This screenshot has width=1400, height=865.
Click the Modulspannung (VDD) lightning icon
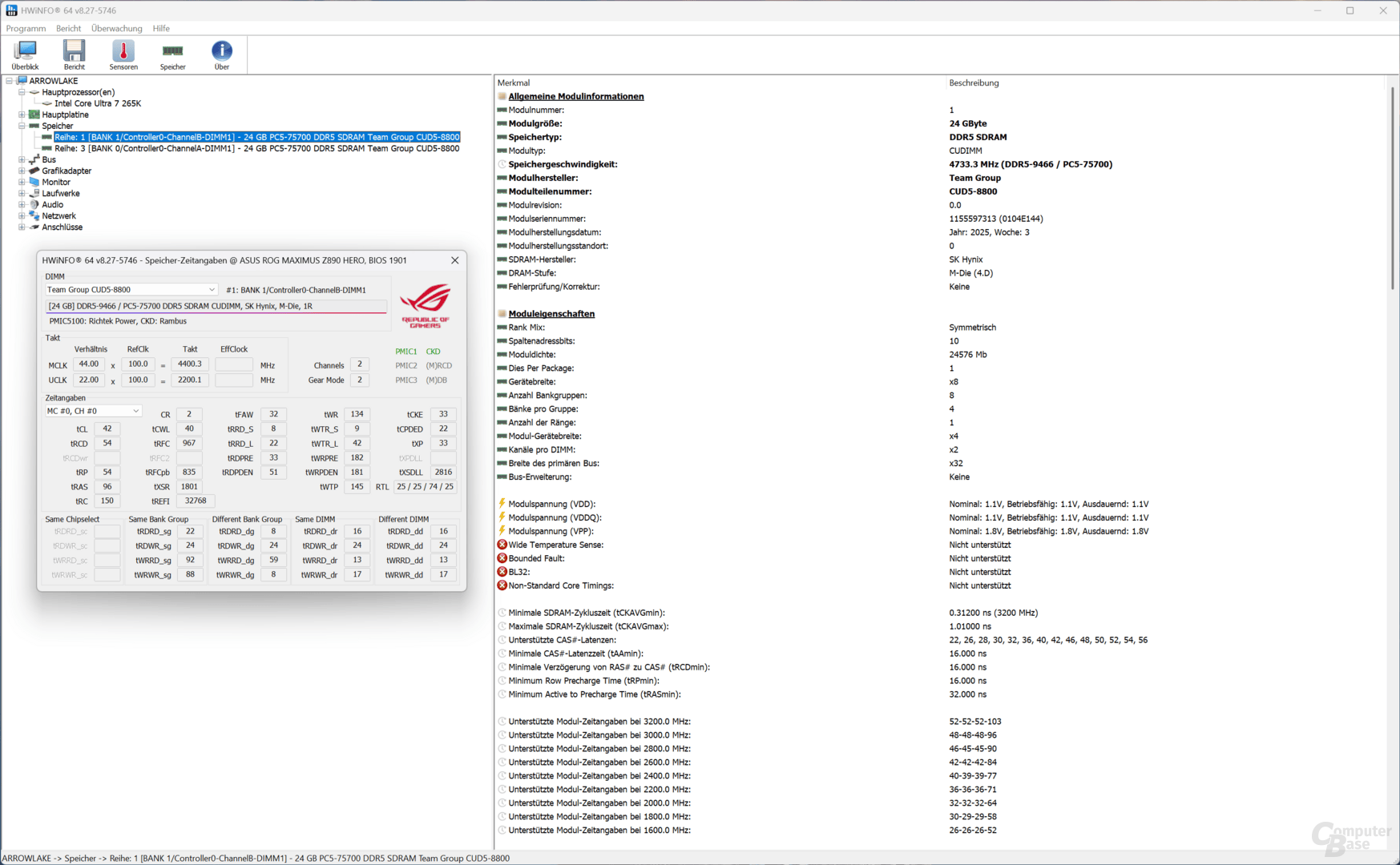502,504
